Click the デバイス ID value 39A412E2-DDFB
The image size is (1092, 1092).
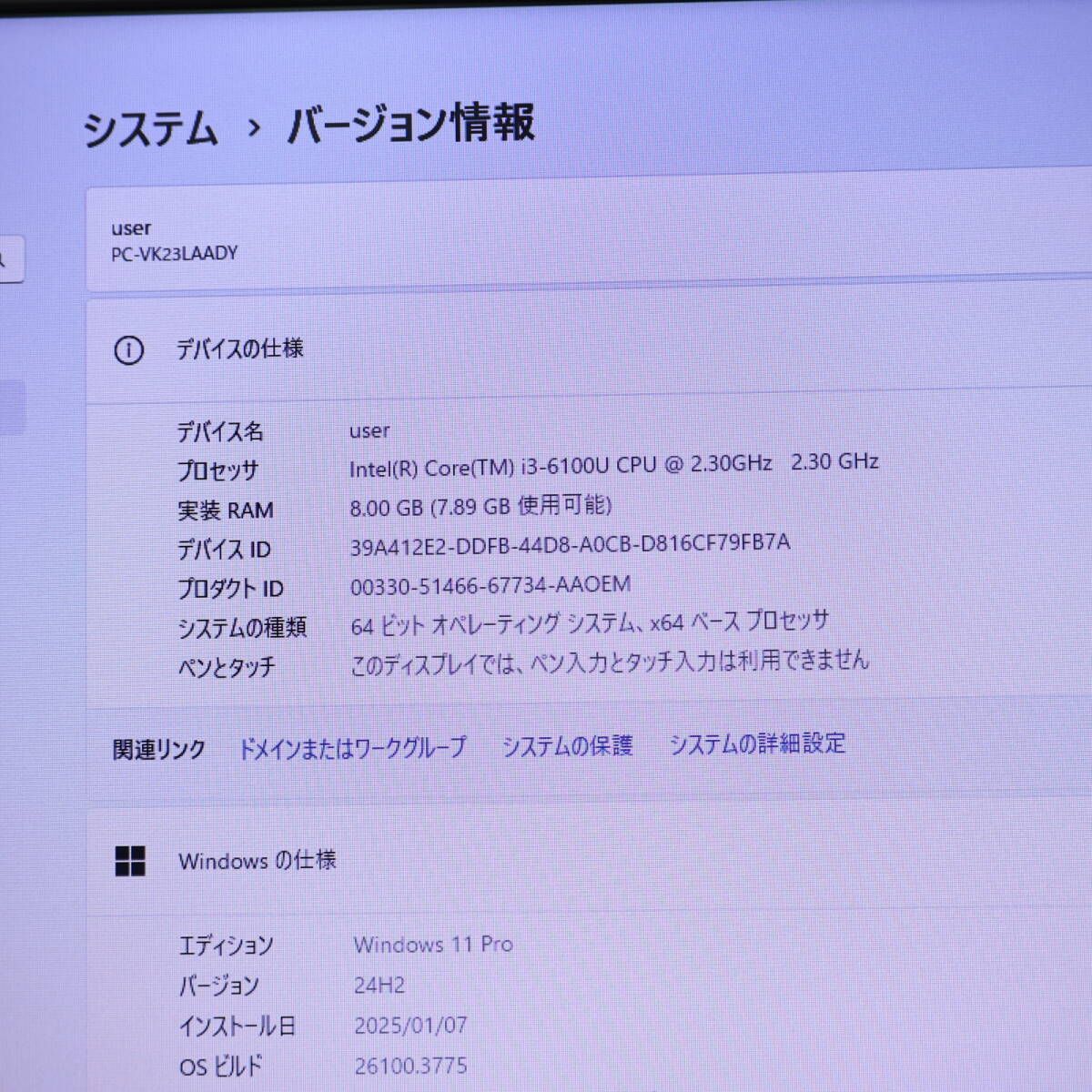click(570, 544)
